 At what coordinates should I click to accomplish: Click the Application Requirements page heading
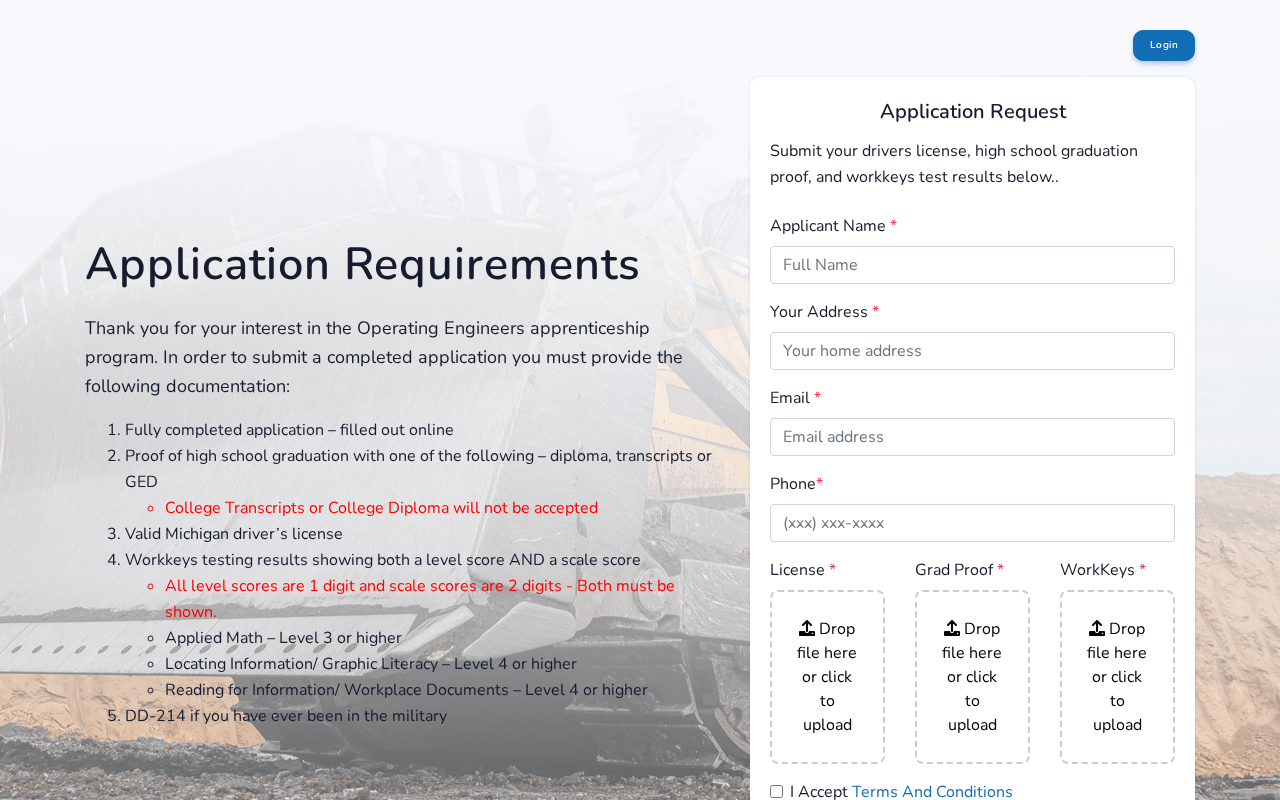362,265
